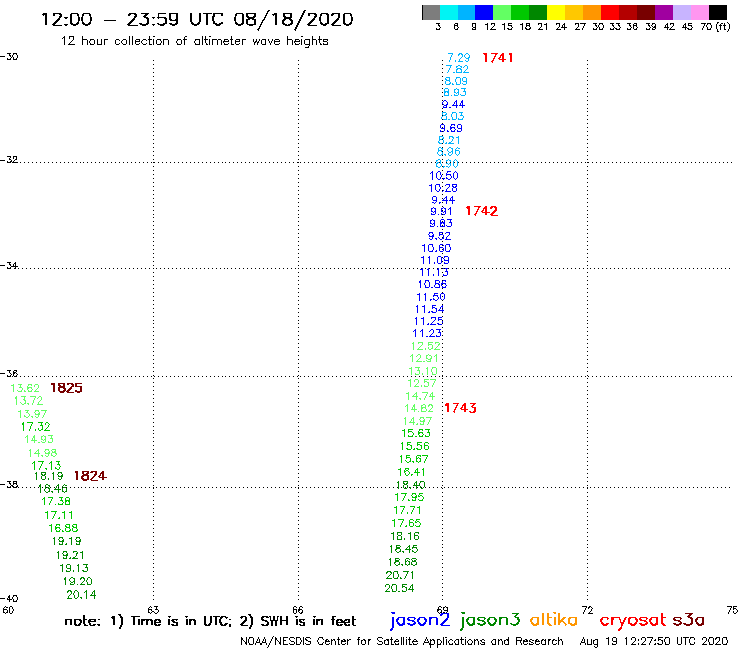This screenshot has width=740, height=650.
Task: Click the wave height value 14.82
Action: (419, 408)
